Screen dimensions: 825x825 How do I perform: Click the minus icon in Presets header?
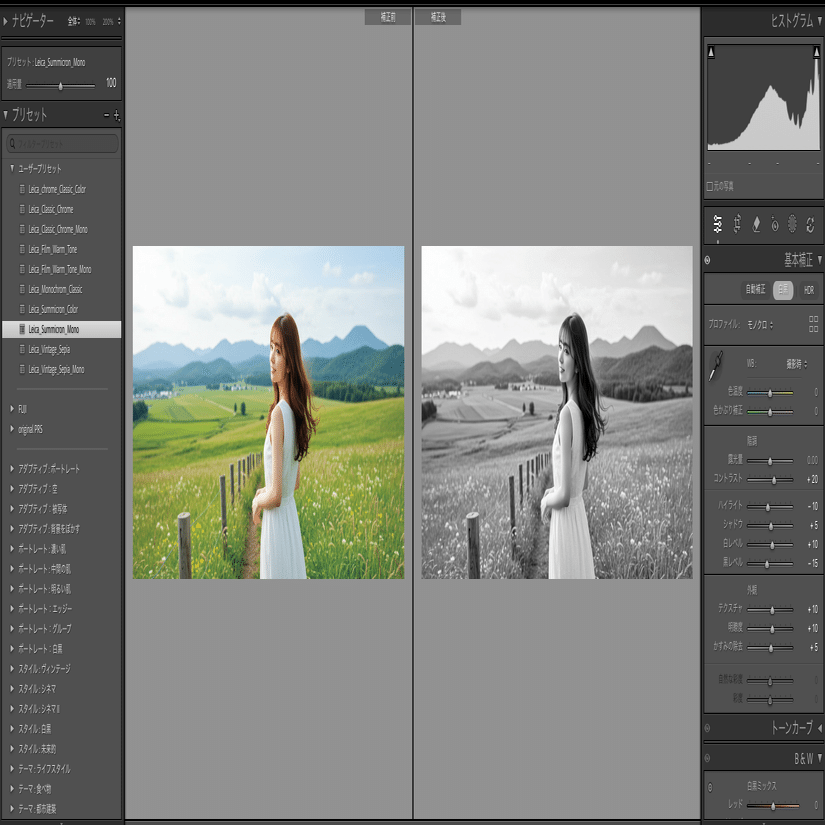coord(106,115)
